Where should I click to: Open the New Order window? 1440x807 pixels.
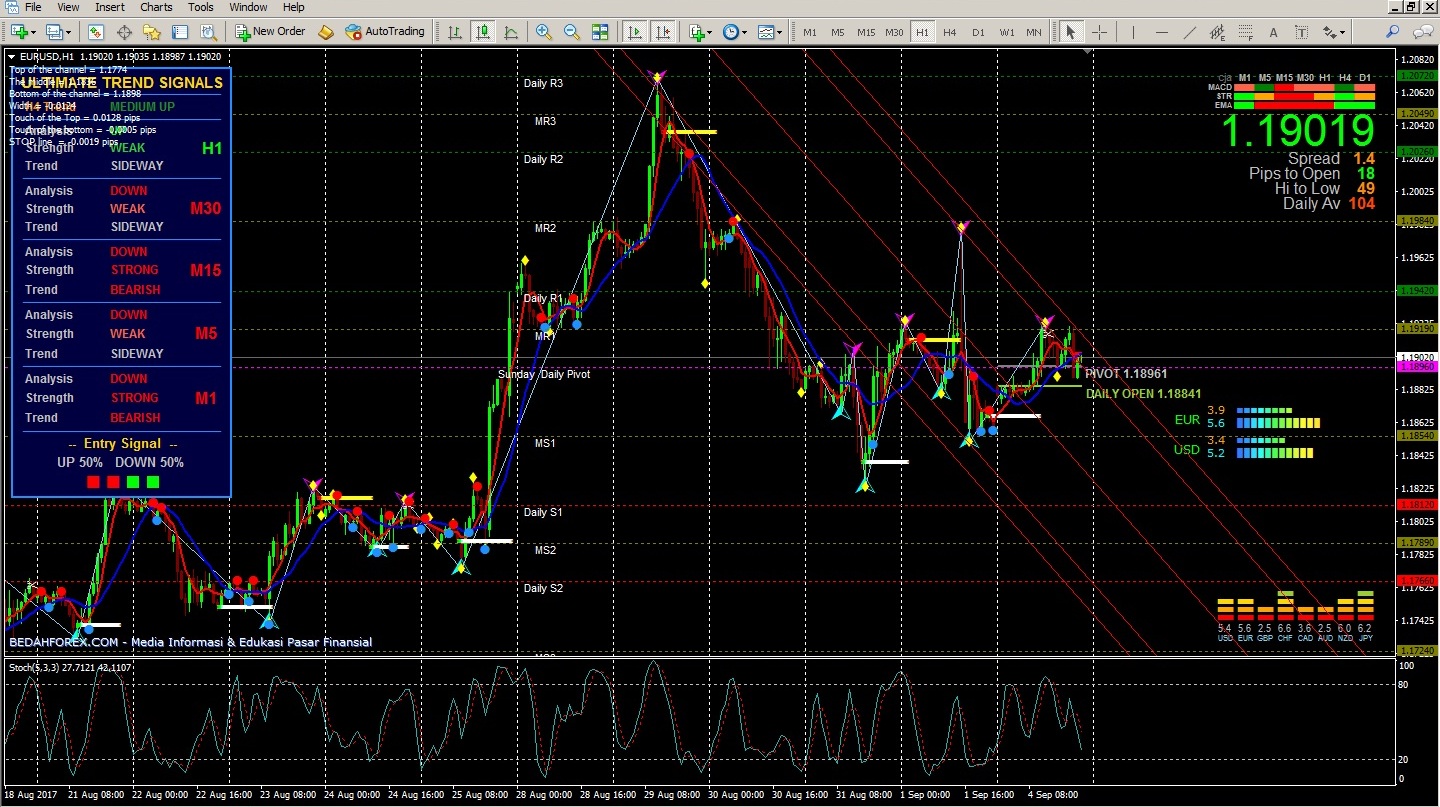coord(270,31)
